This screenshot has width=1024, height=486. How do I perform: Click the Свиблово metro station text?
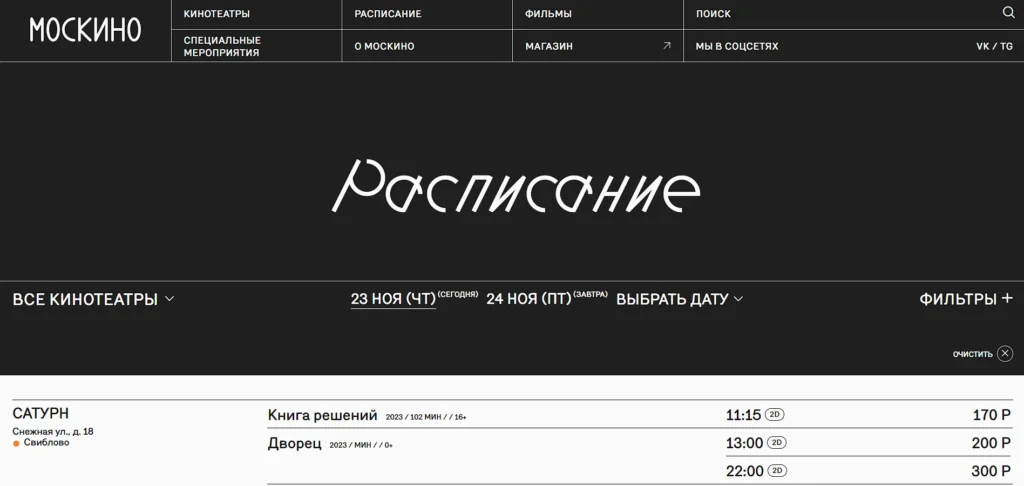click(x=46, y=443)
